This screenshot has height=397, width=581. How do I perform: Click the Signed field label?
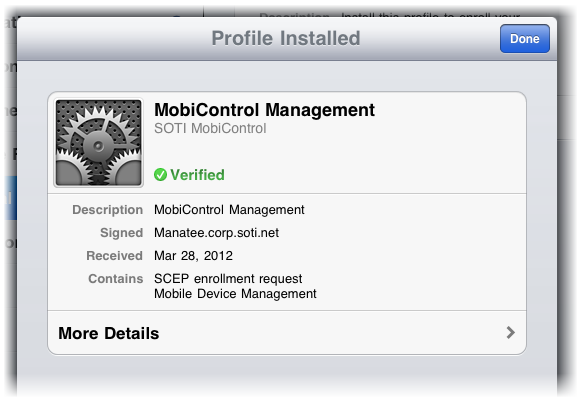coord(122,233)
